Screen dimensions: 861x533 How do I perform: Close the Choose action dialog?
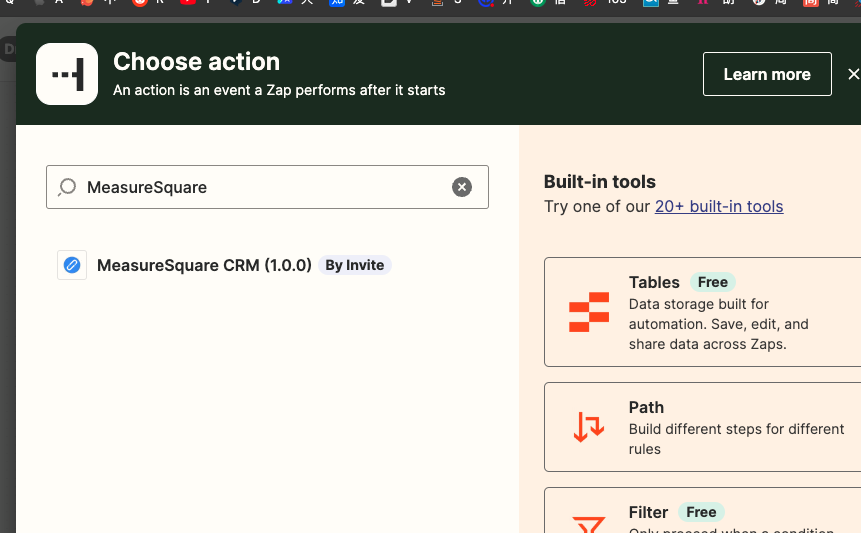(x=853, y=74)
